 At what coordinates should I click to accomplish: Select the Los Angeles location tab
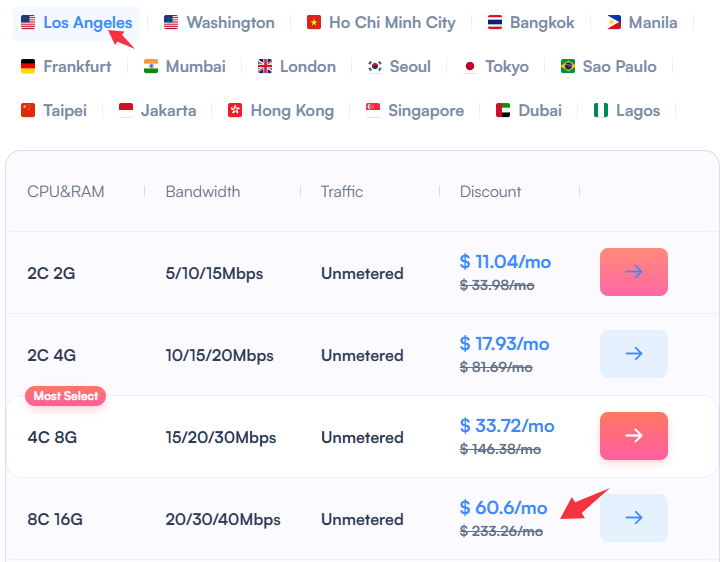pos(77,23)
